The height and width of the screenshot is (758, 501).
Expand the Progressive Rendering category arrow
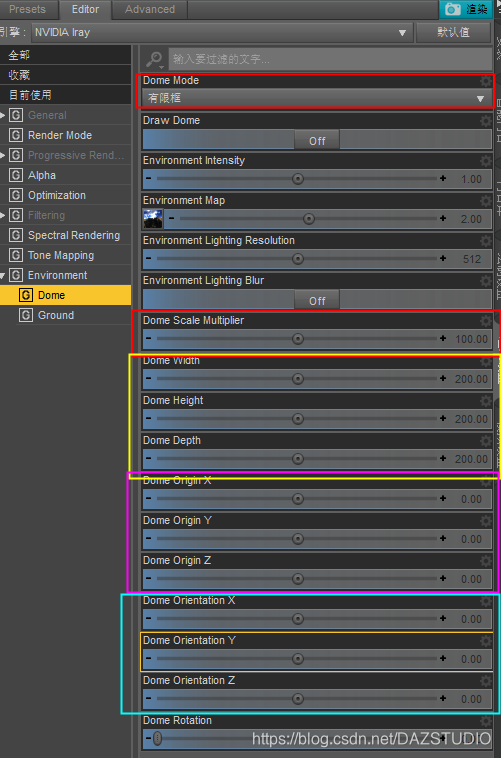pyautogui.click(x=3, y=155)
